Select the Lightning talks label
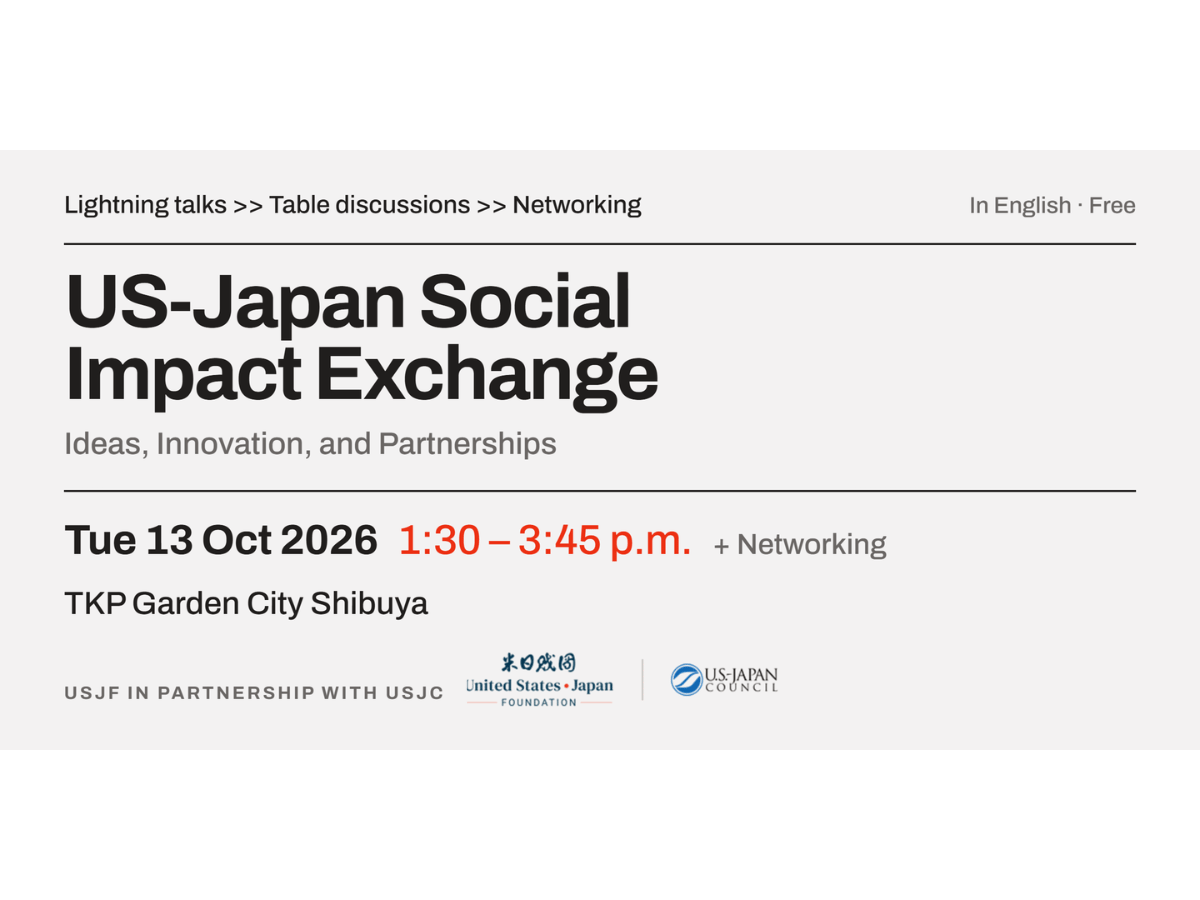Image resolution: width=1200 pixels, height=900 pixels. [146, 205]
